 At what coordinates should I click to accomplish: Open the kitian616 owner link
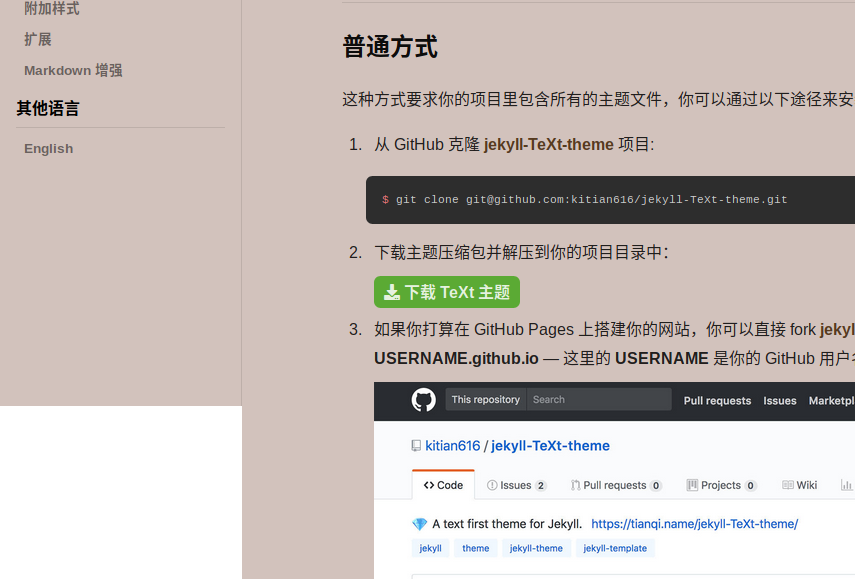[453, 446]
